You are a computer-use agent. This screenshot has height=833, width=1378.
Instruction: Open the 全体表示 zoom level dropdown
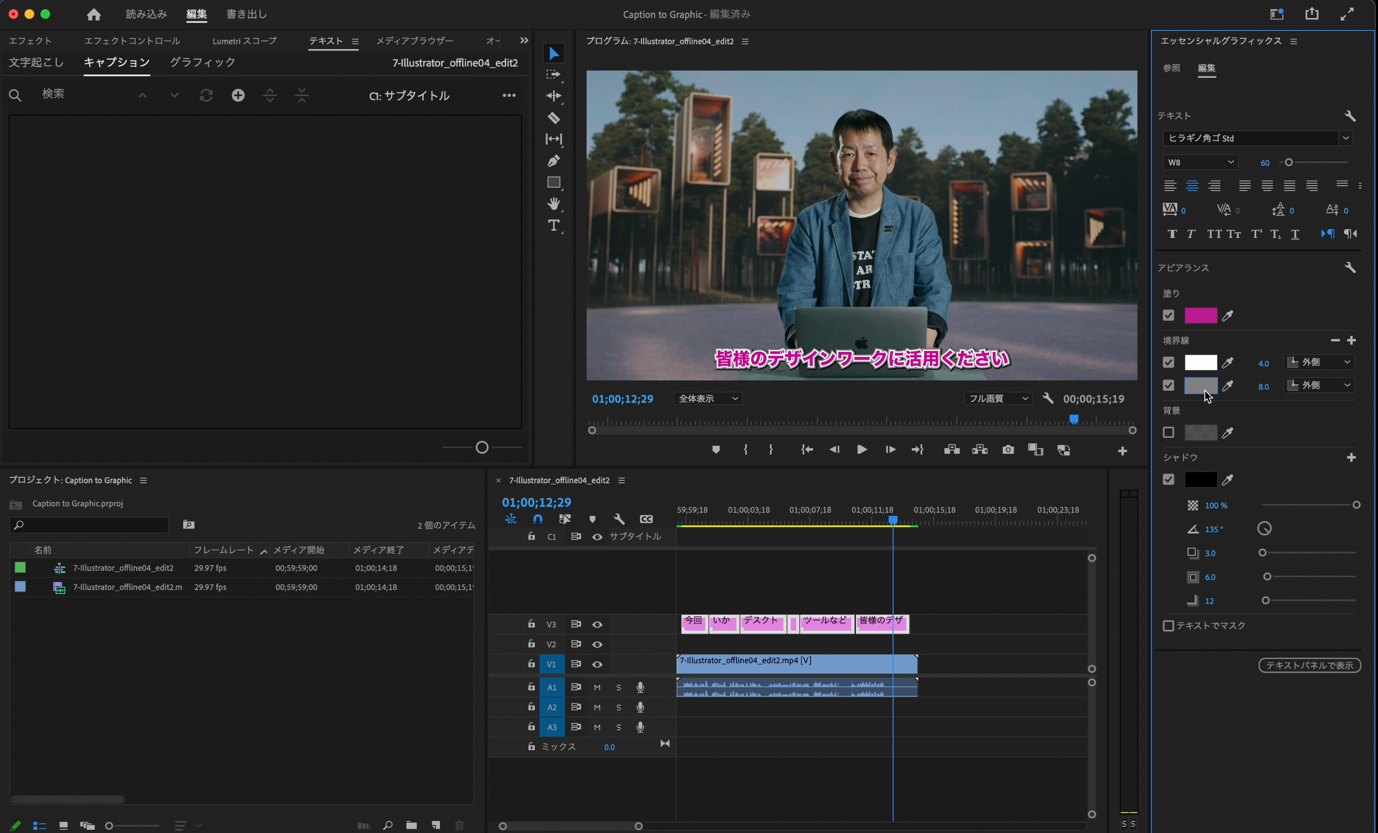click(x=708, y=399)
